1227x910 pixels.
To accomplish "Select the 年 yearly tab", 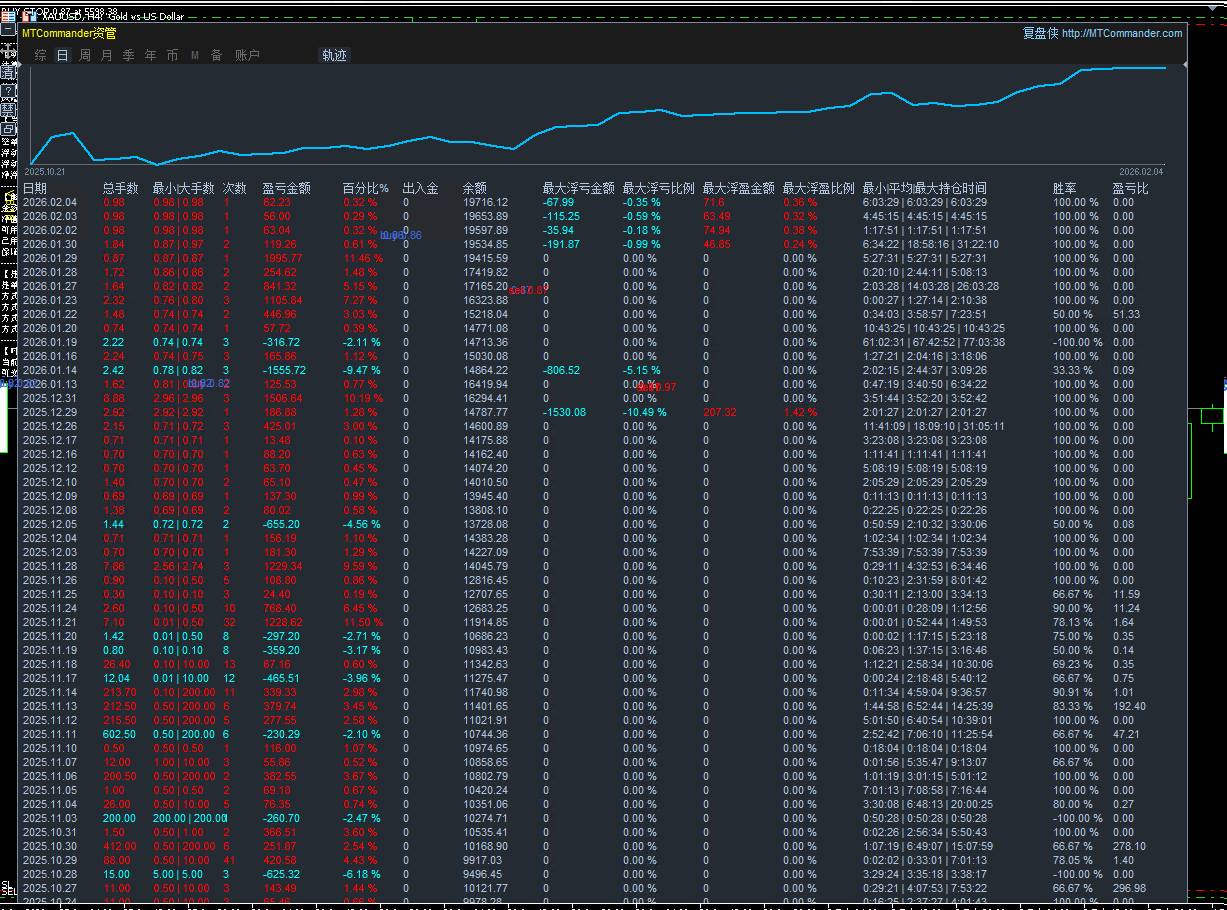I will pos(151,56).
